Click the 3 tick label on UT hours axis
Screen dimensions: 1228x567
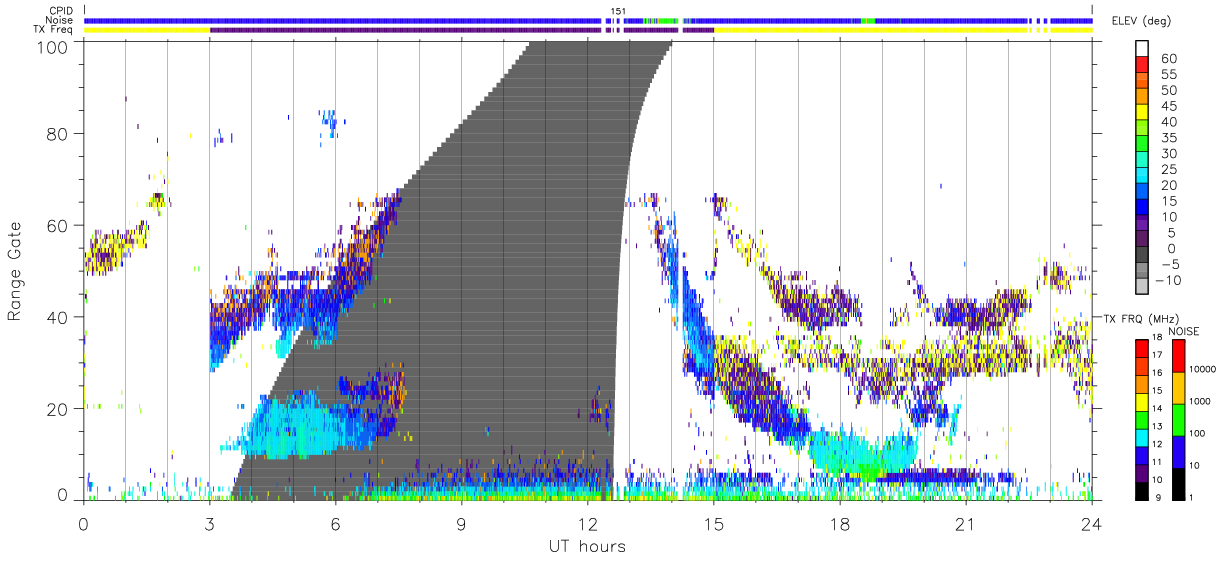click(x=209, y=524)
